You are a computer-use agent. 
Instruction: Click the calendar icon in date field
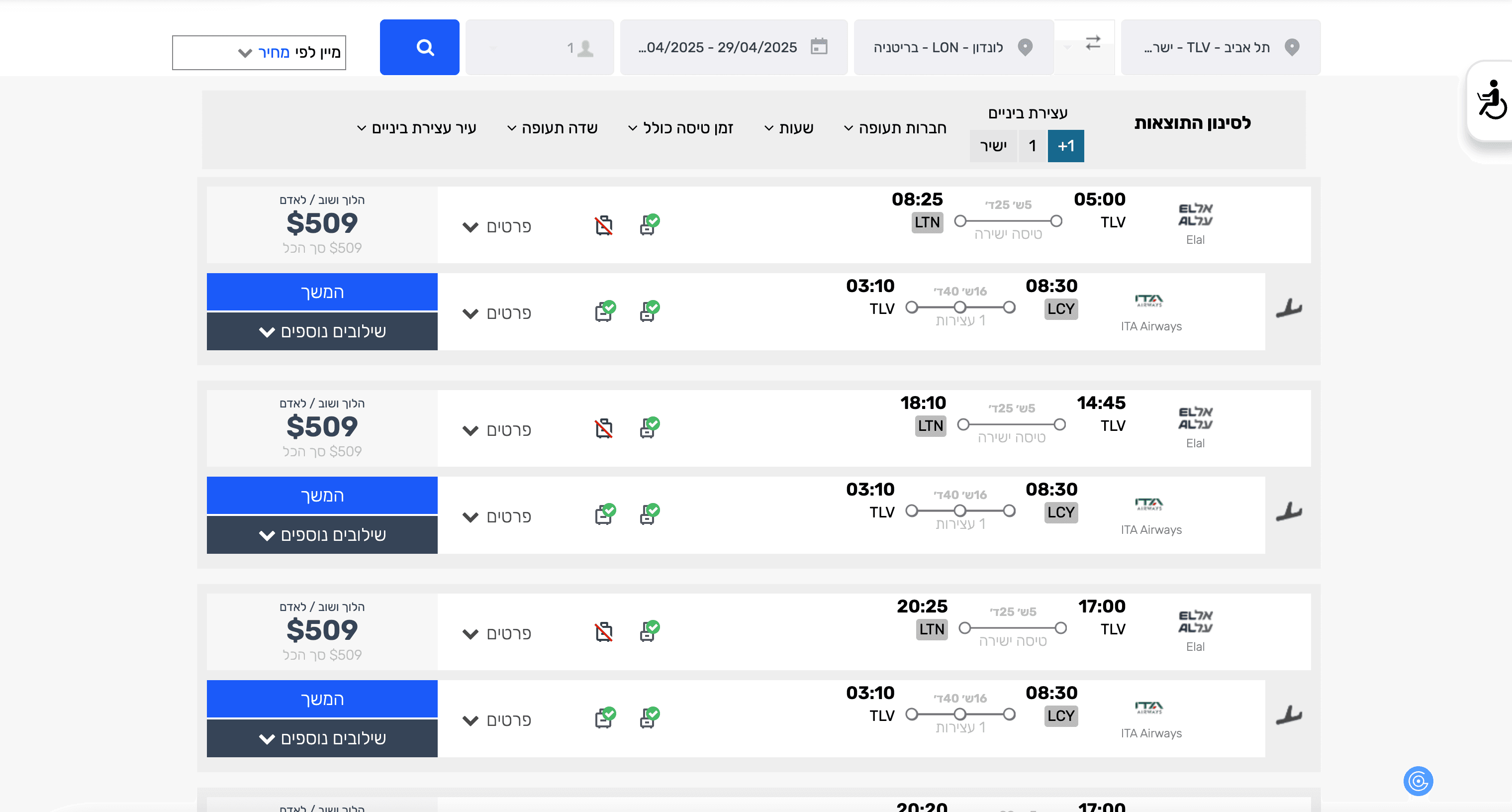818,47
